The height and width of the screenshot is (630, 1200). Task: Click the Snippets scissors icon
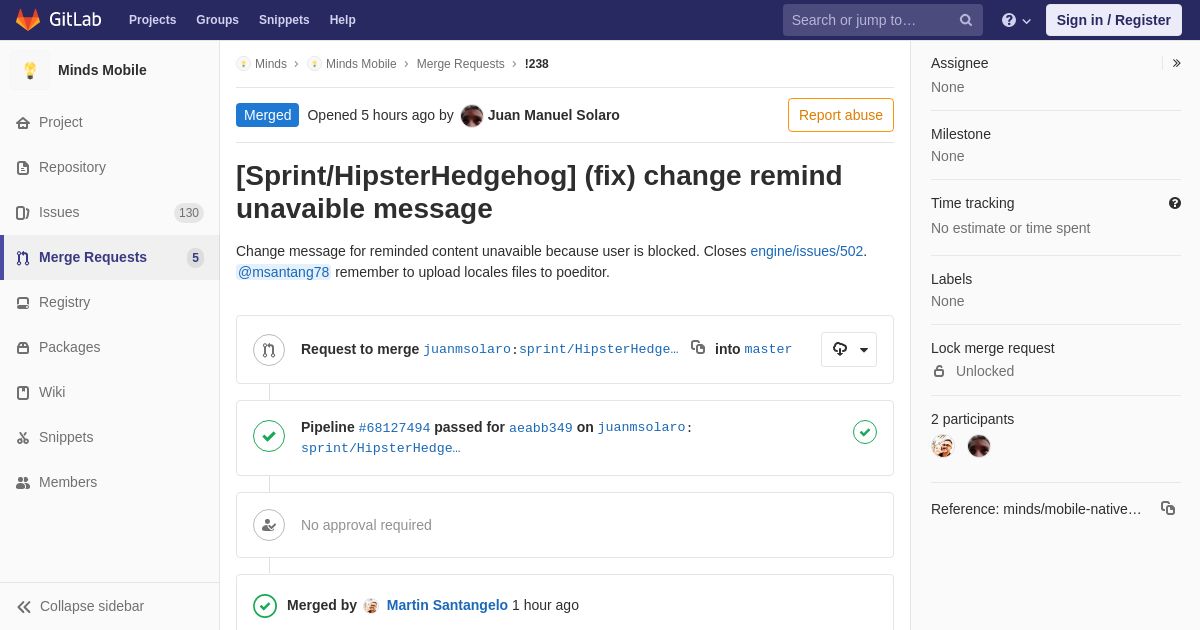point(23,438)
